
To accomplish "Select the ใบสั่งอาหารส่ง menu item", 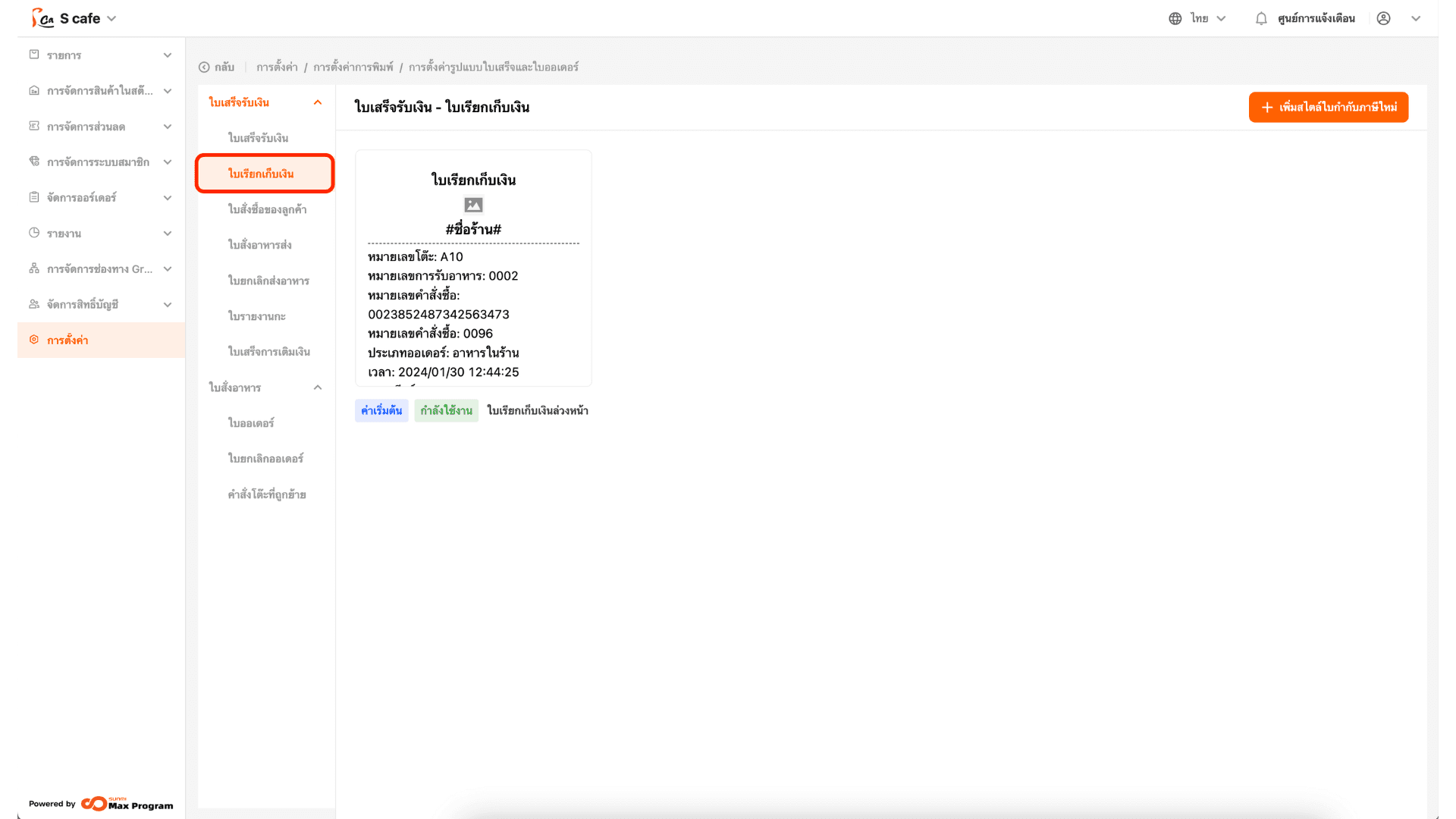I will point(260,245).
